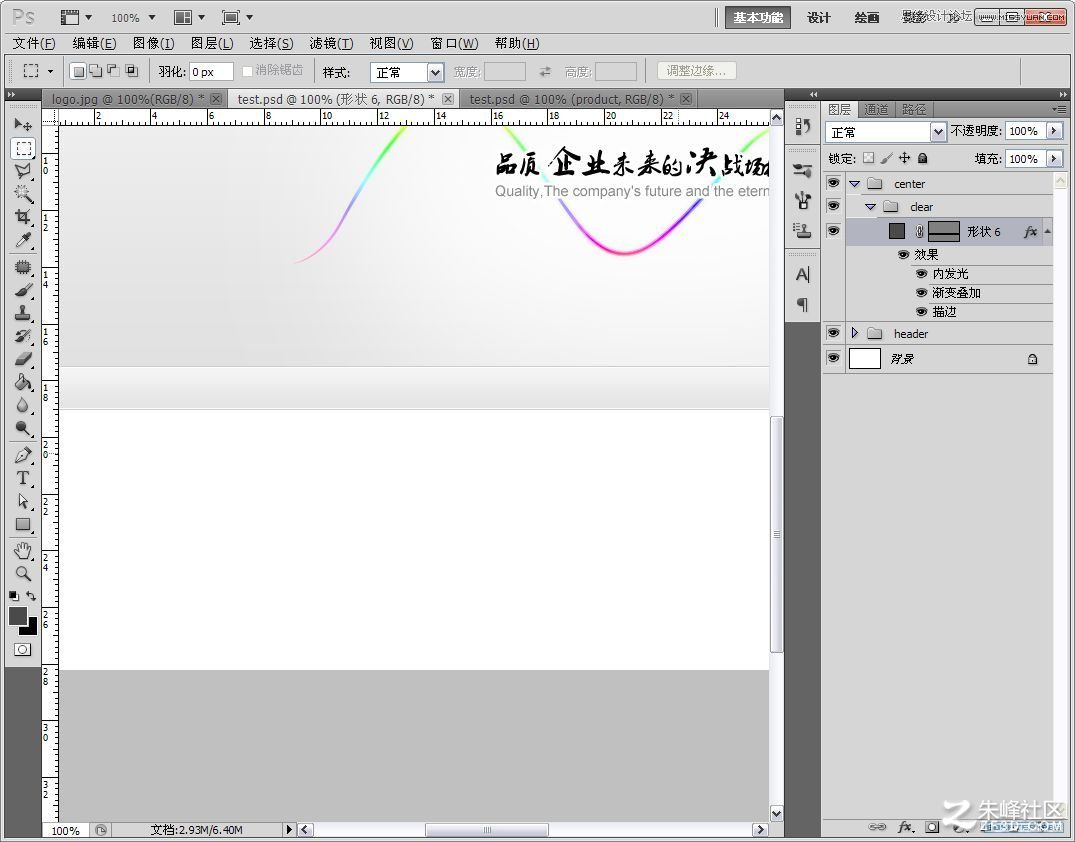Select the Zoom tool
Screen dimensions: 1075x842
click(x=23, y=573)
